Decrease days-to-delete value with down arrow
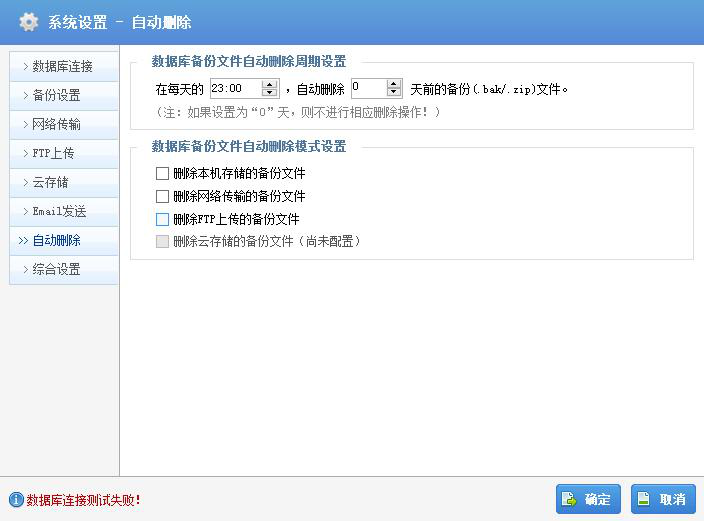 click(x=394, y=92)
